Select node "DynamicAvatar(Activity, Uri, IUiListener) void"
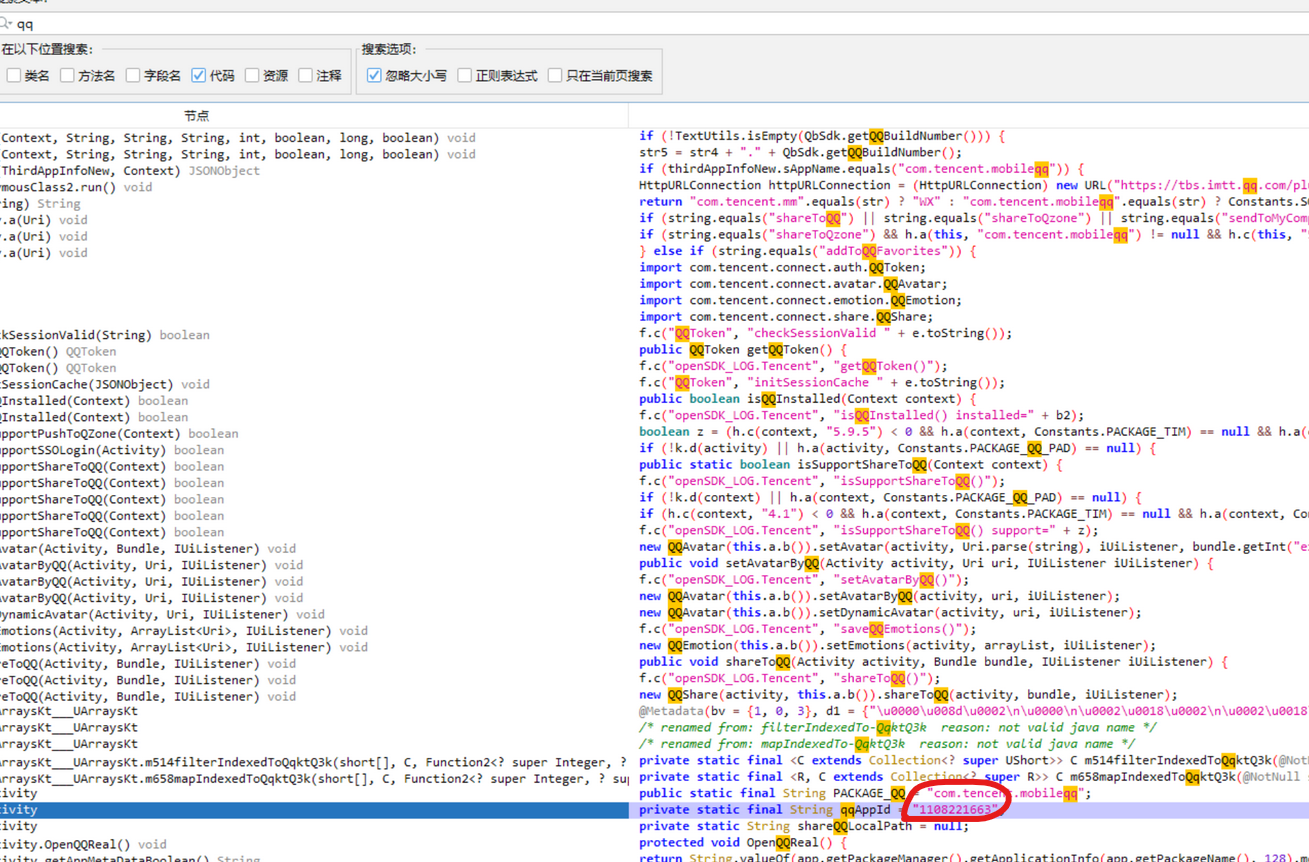 tap(162, 614)
